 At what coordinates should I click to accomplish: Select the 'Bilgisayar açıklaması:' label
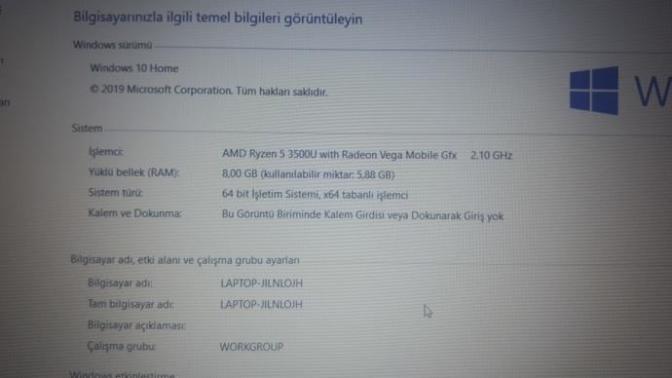pos(136,325)
